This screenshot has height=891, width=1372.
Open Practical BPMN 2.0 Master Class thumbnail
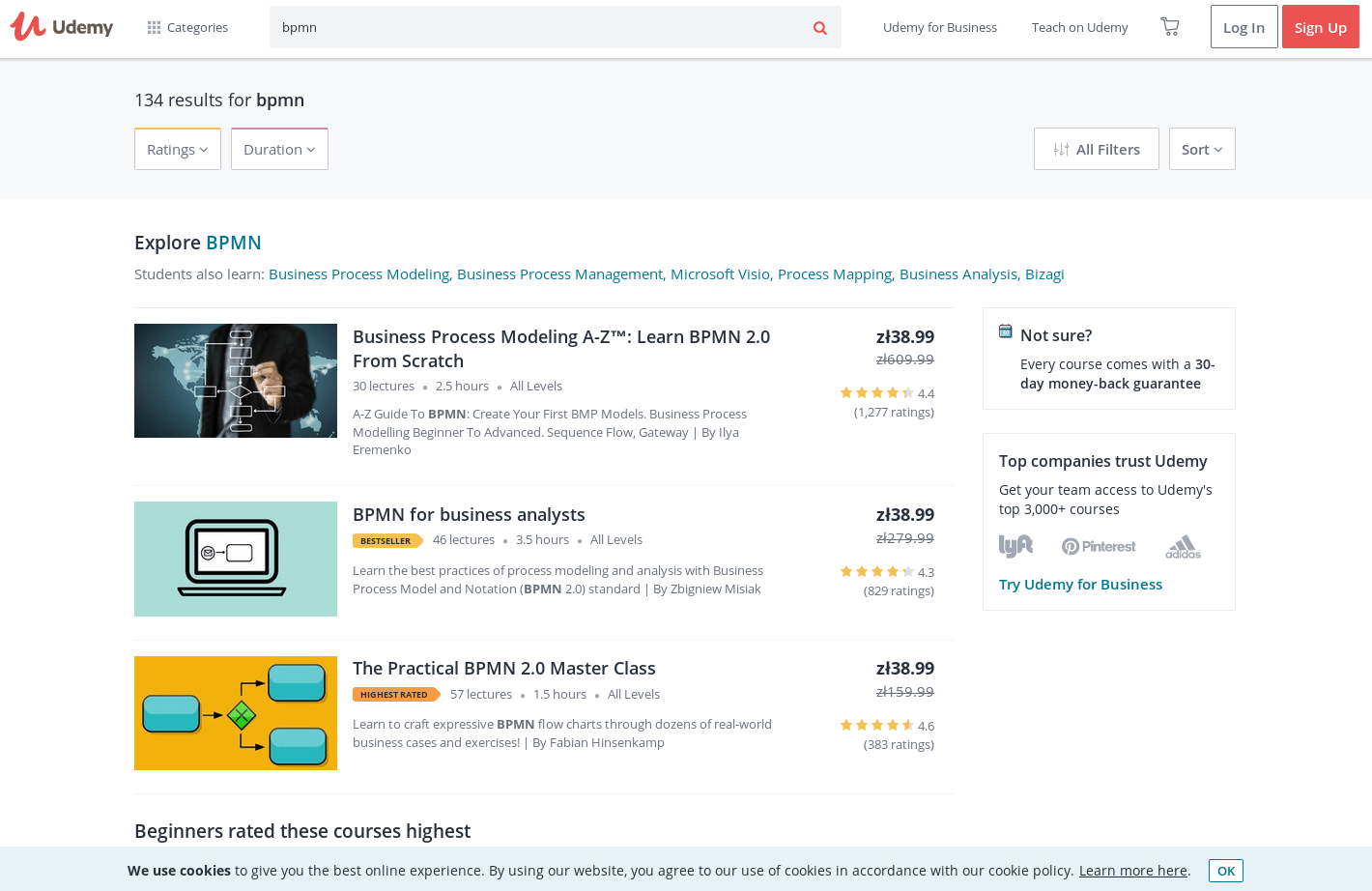point(236,713)
